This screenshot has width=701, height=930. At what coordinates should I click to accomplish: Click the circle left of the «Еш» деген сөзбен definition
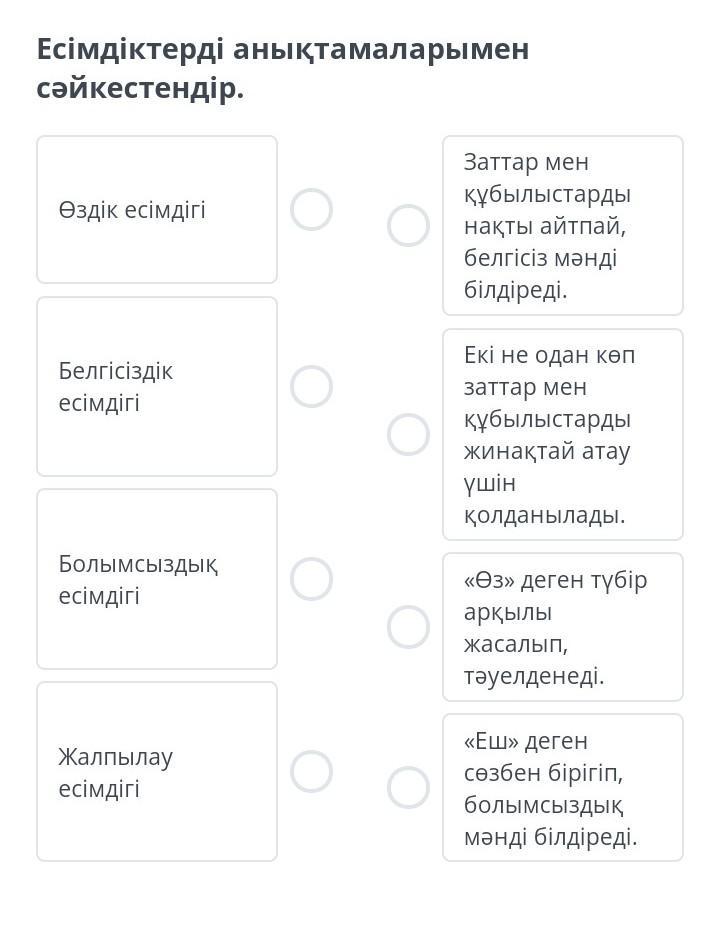coord(408,788)
